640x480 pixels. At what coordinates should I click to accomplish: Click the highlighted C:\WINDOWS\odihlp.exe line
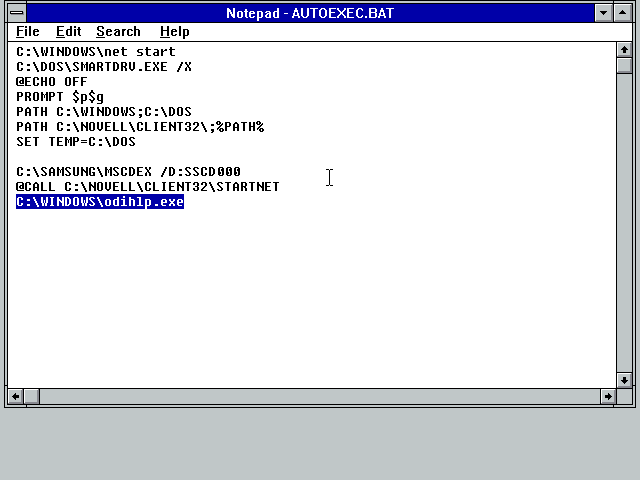[100, 202]
